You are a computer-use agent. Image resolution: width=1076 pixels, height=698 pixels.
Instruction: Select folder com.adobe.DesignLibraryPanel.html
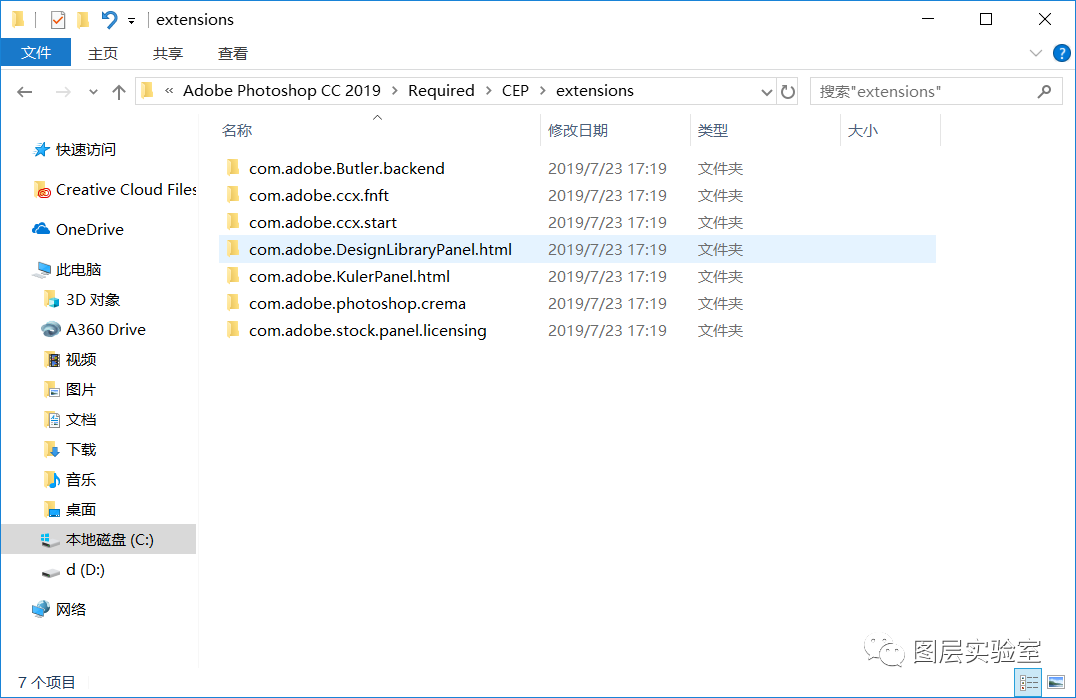tap(380, 249)
